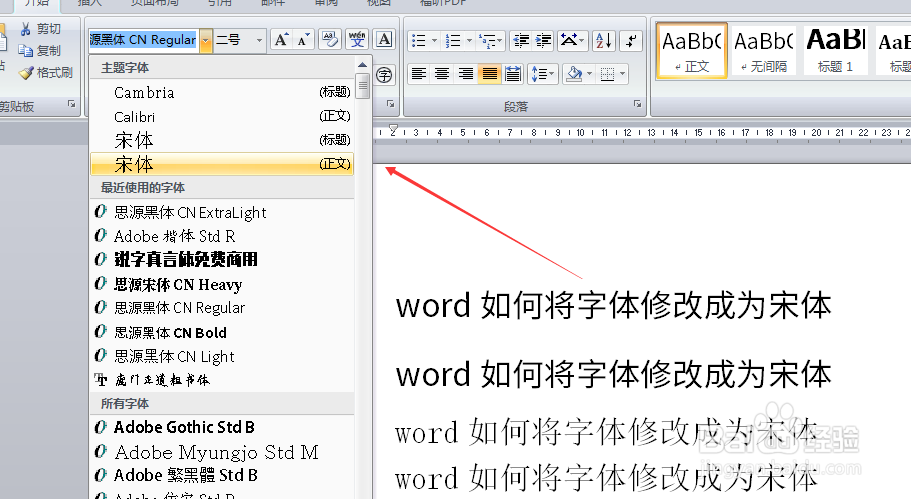Apply numbered list formatting
The image size is (911, 499).
click(x=453, y=41)
